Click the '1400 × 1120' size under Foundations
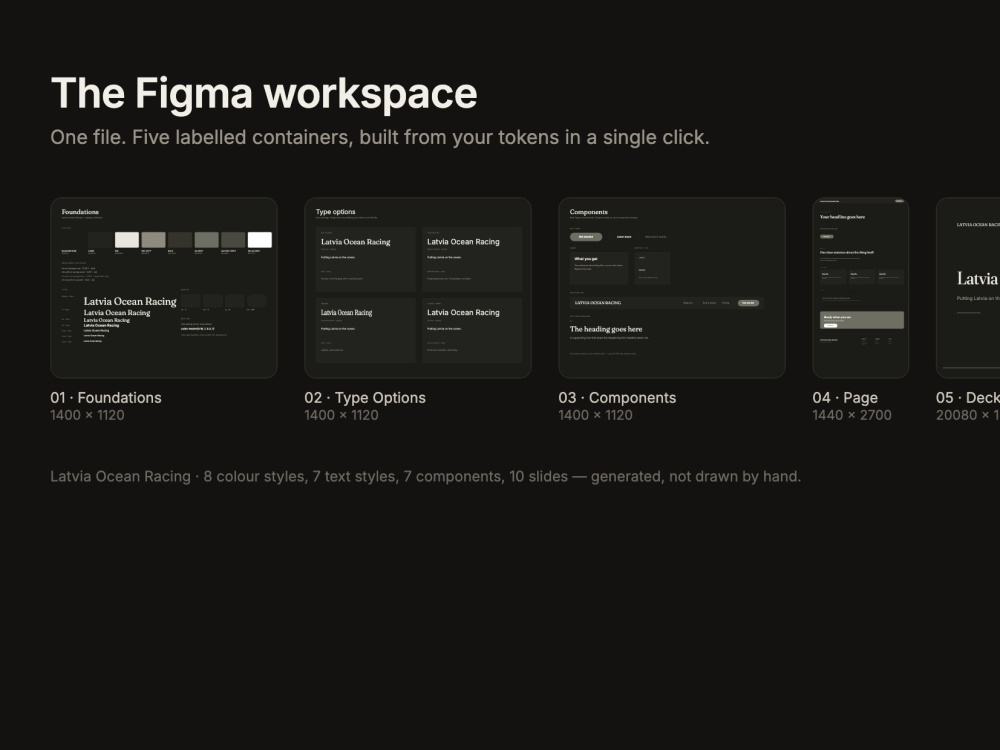Screen dimensions: 1000x750 point(87,415)
